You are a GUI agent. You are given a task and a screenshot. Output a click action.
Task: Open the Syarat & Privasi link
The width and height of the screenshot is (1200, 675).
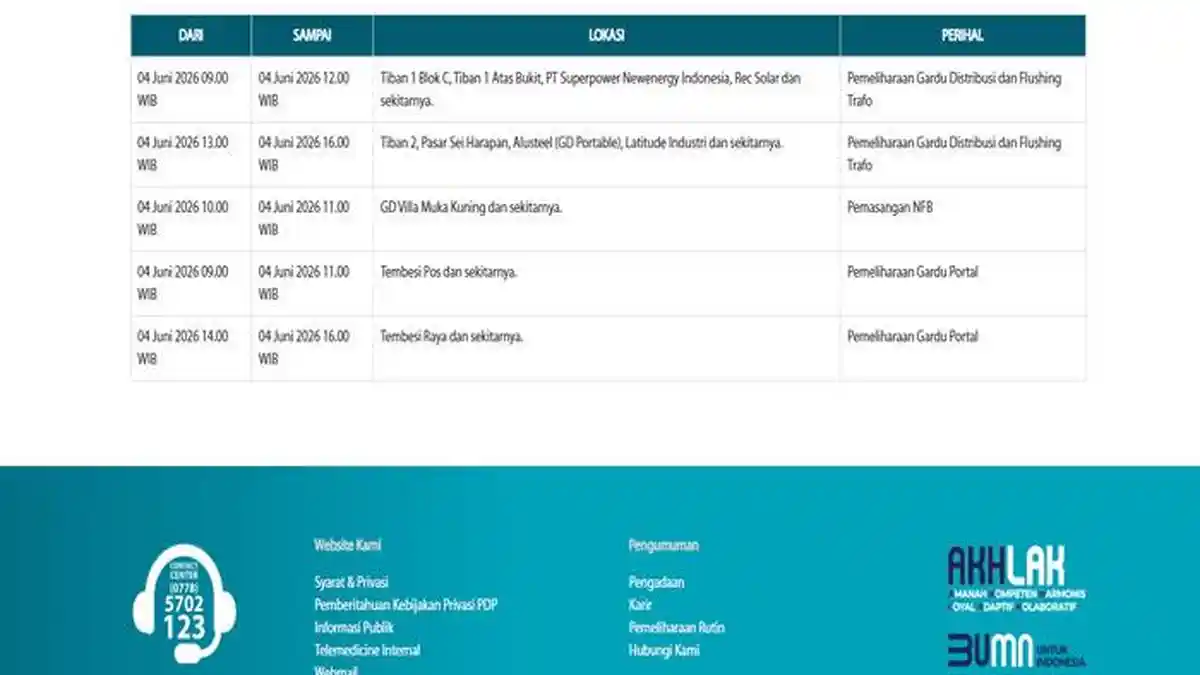click(351, 582)
